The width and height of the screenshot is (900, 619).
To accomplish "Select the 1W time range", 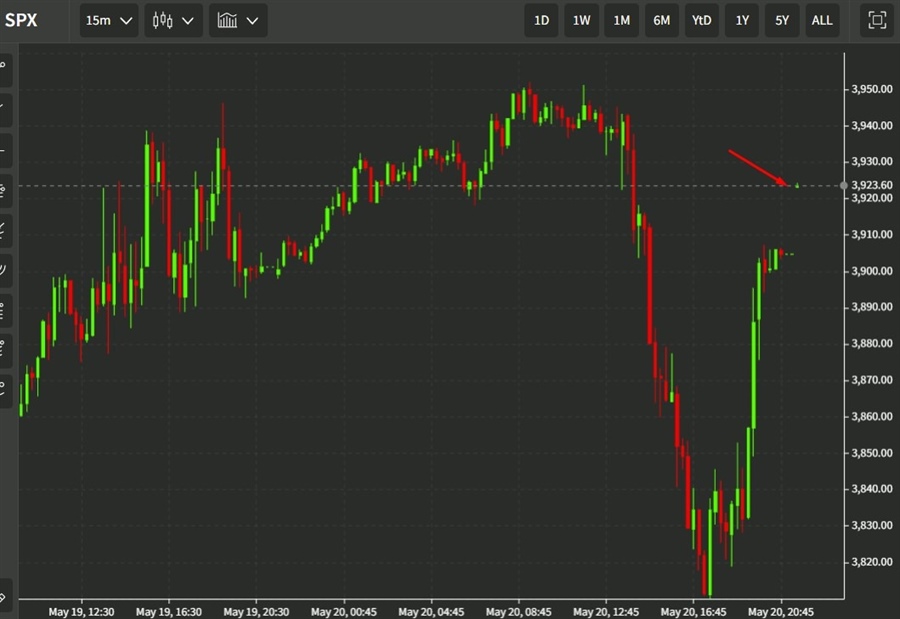I will click(581, 21).
